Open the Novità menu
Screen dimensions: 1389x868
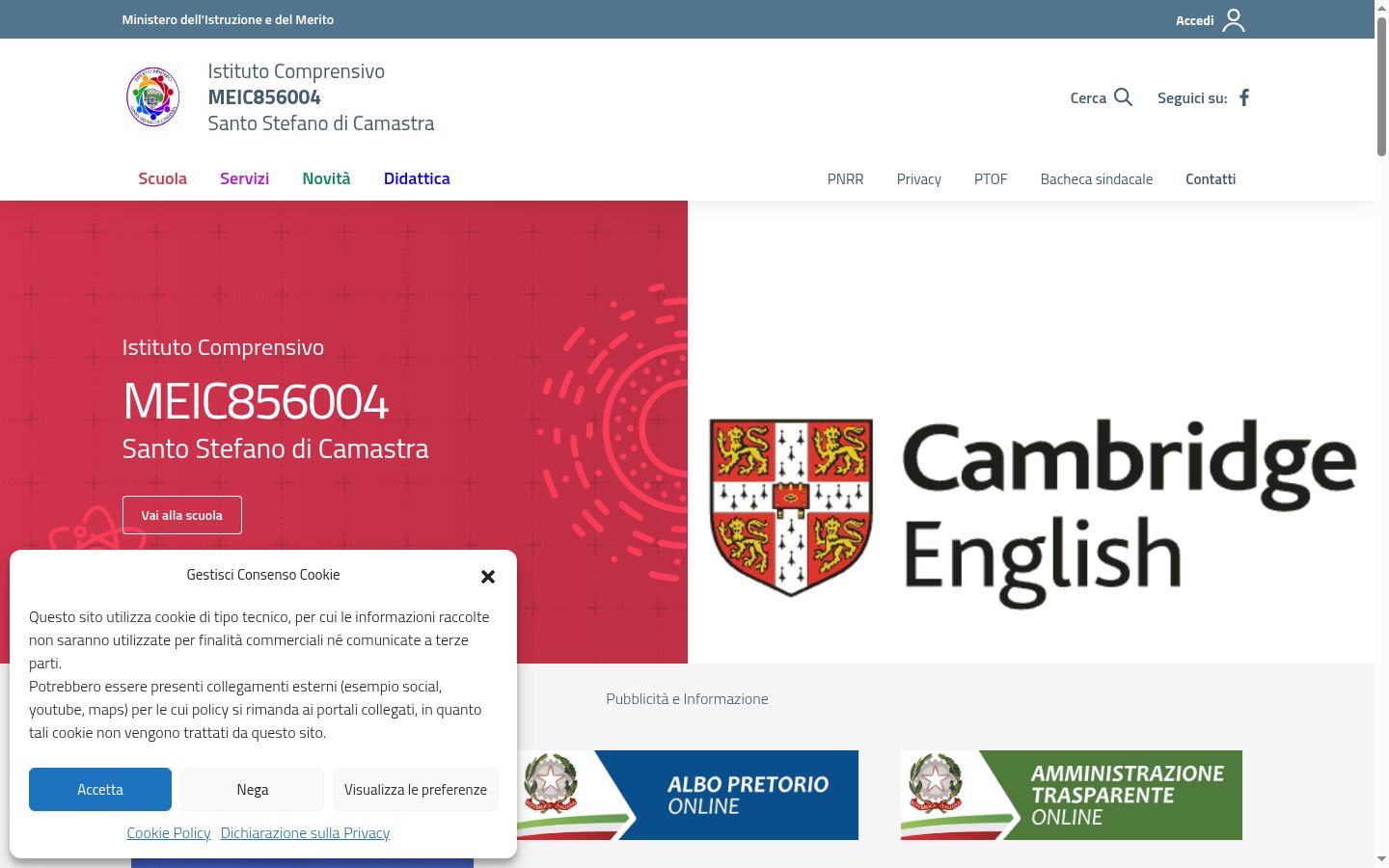[x=326, y=178]
